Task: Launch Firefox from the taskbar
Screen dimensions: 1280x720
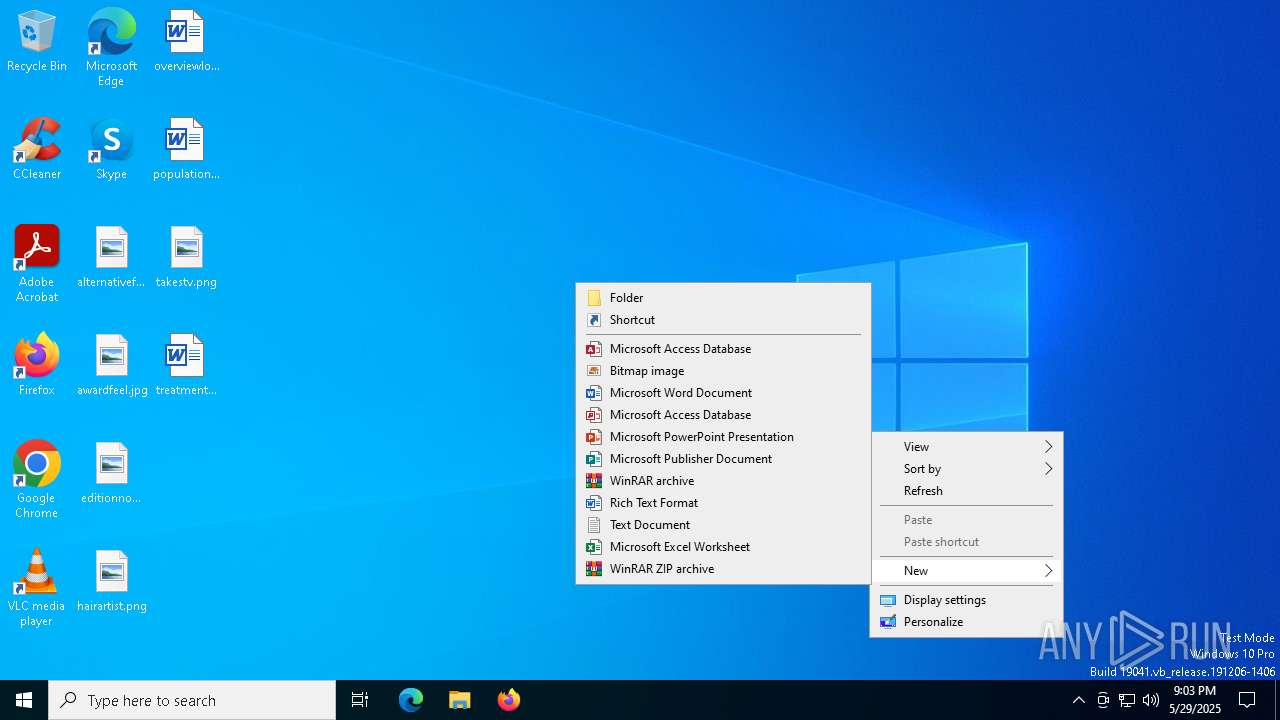Action: click(509, 700)
